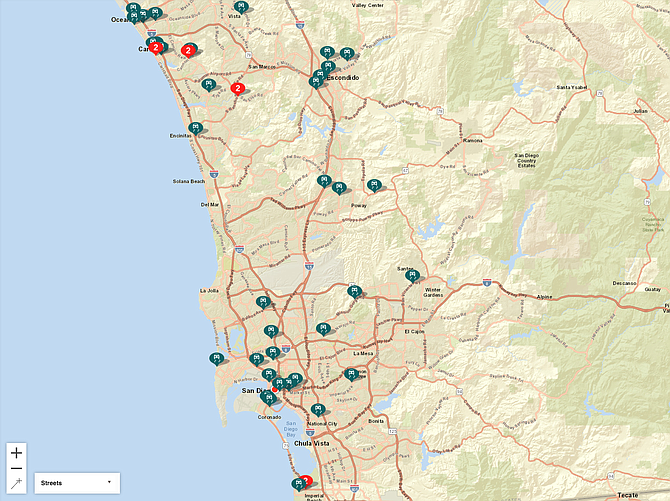Open the red 2 cluster on Carlsbad coast
This screenshot has height=501, width=670.
pos(156,48)
